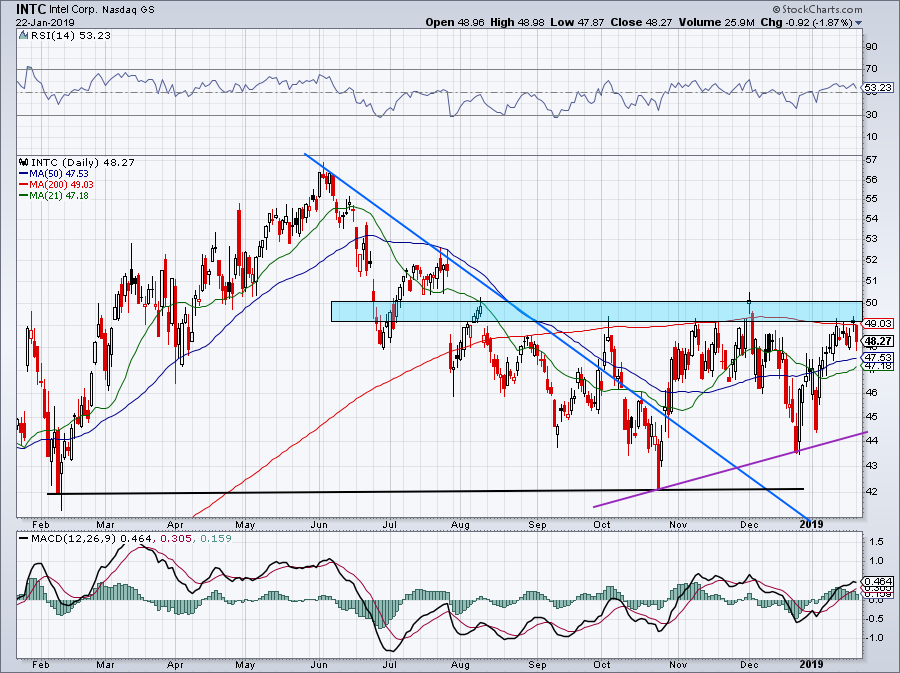Click the RSI(14) legend icon

tap(23, 36)
